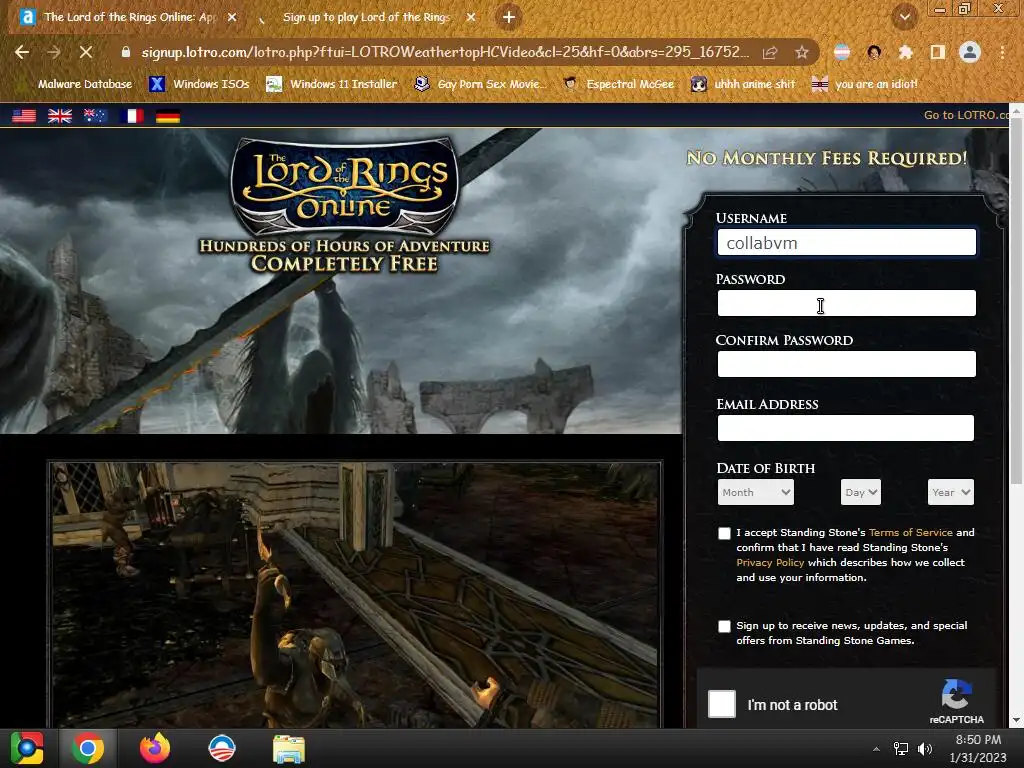Select the United States flag language
Image resolution: width=1024 pixels, height=768 pixels.
tap(24, 116)
